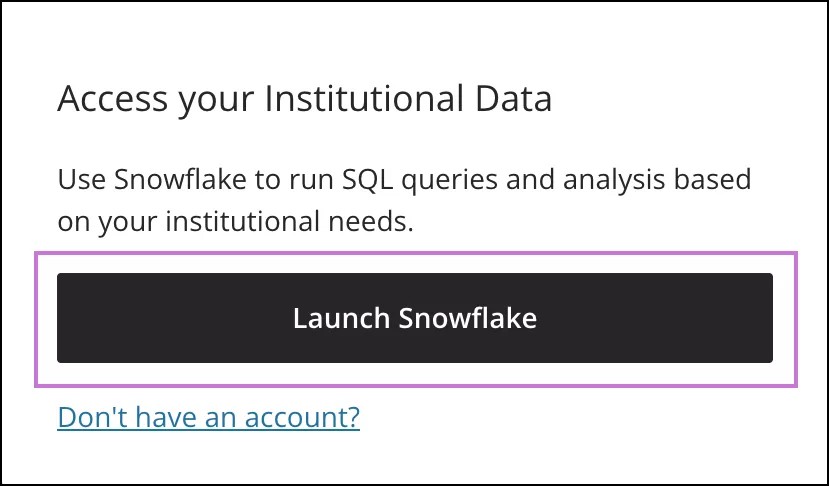Launch Snowflake to run SQL queries
This screenshot has width=829, height=486.
pos(414,318)
